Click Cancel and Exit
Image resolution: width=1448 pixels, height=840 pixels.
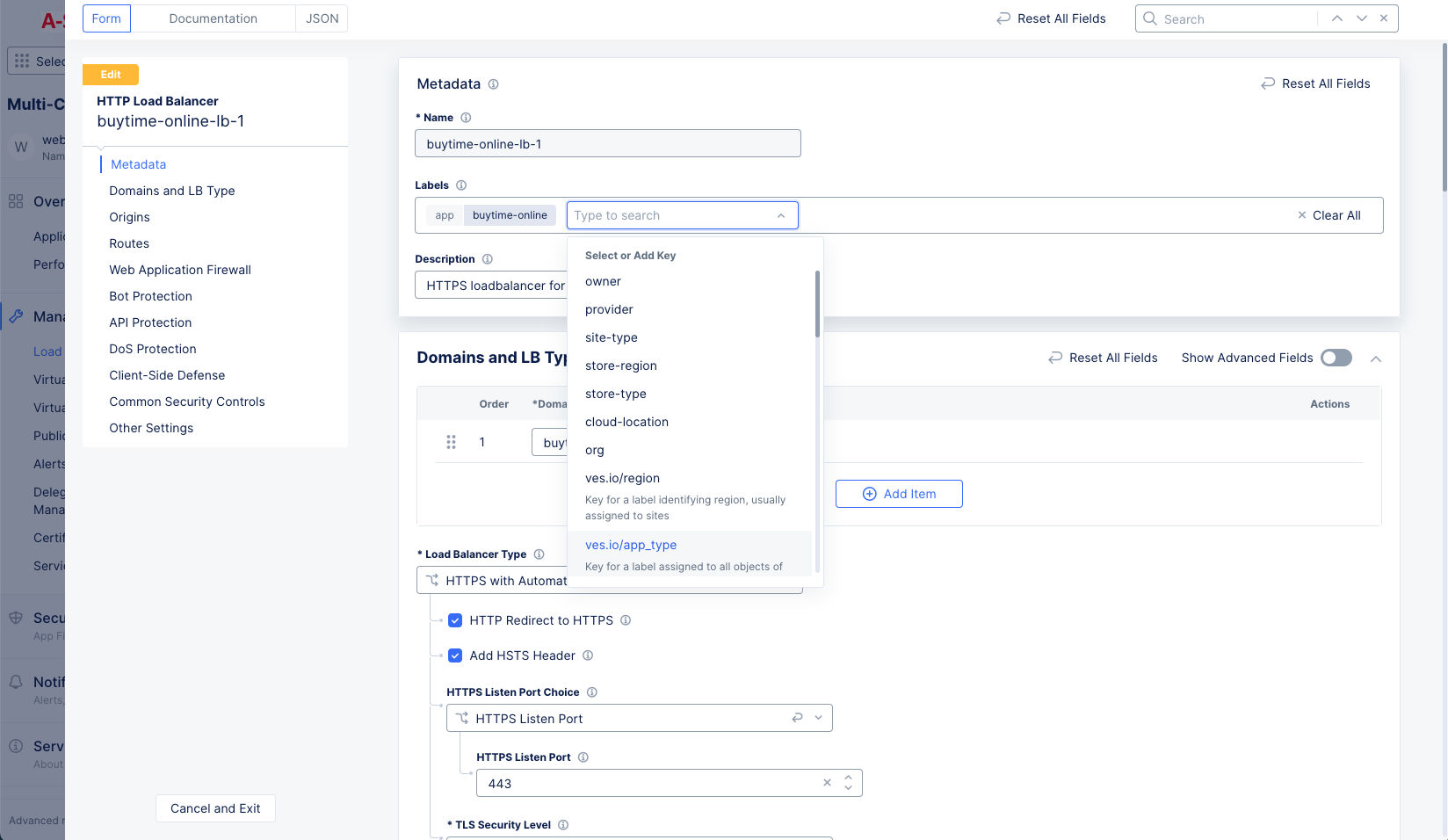[215, 808]
